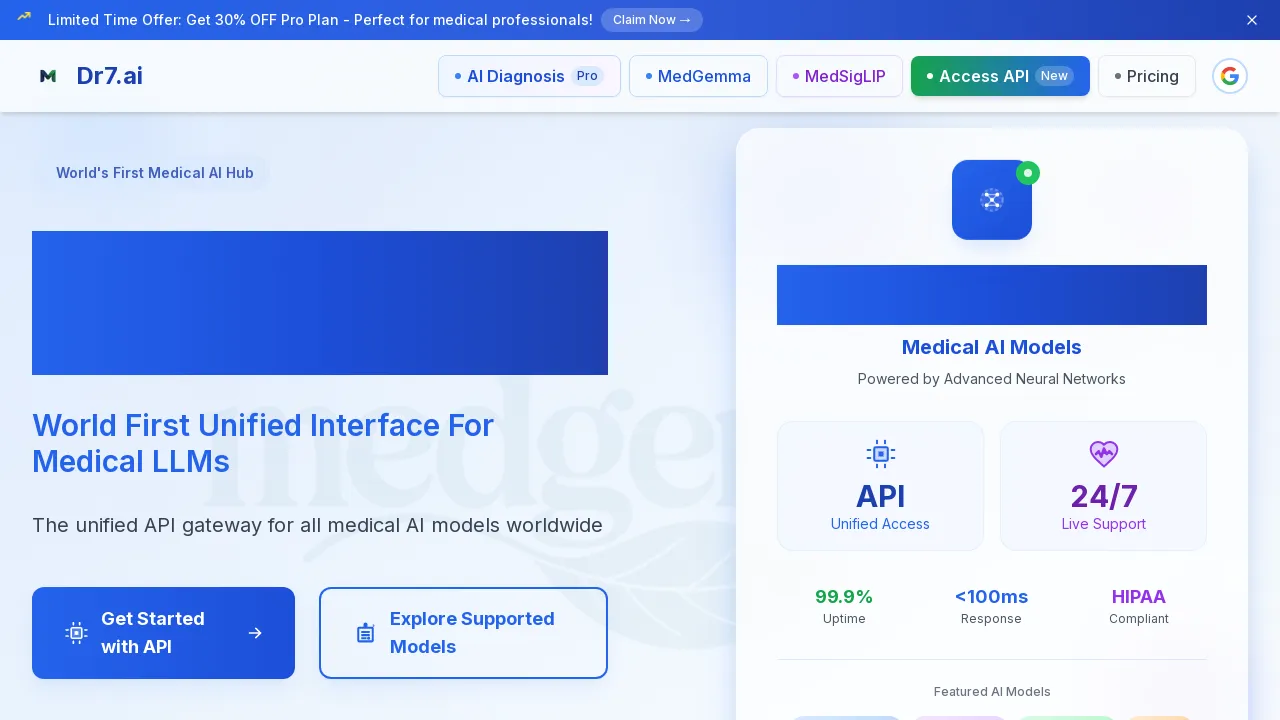Screen dimensions: 1280x720
Task: Open the MedGemma page link
Action: pyautogui.click(x=698, y=76)
